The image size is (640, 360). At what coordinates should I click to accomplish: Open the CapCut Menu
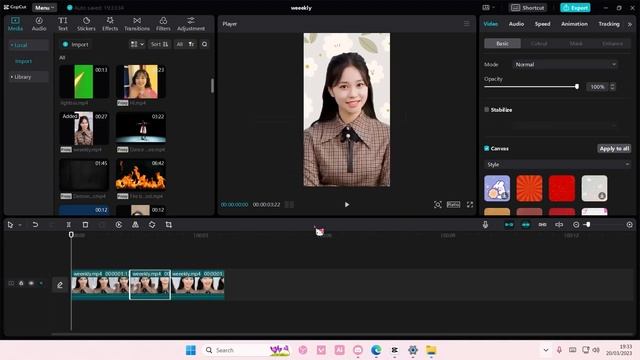44,7
